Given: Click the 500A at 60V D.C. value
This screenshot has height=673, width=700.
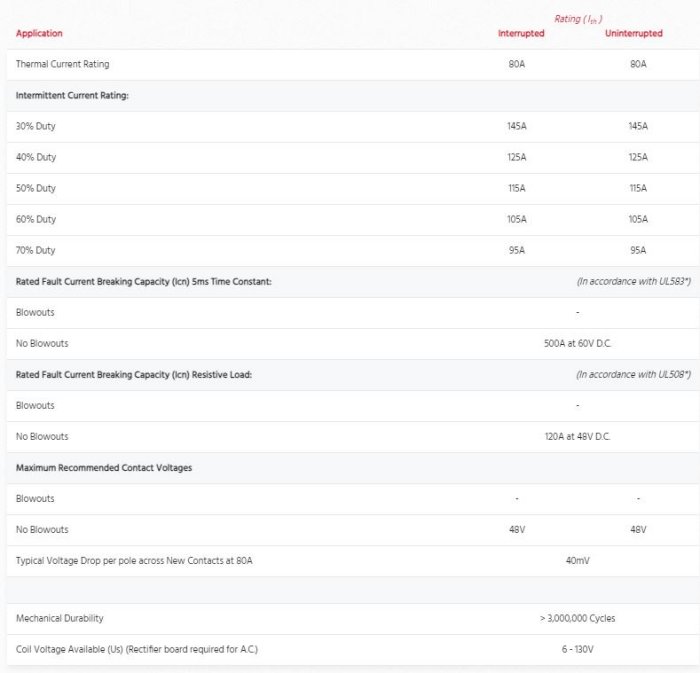Looking at the screenshot, I should pos(577,344).
